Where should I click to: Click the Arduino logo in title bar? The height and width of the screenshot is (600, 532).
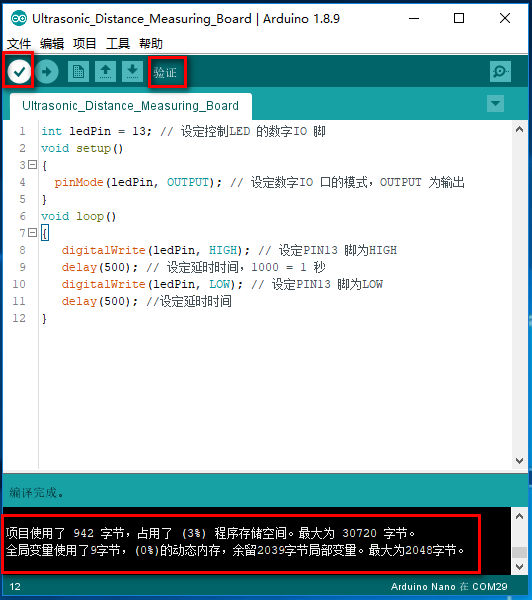pyautogui.click(x=19, y=18)
